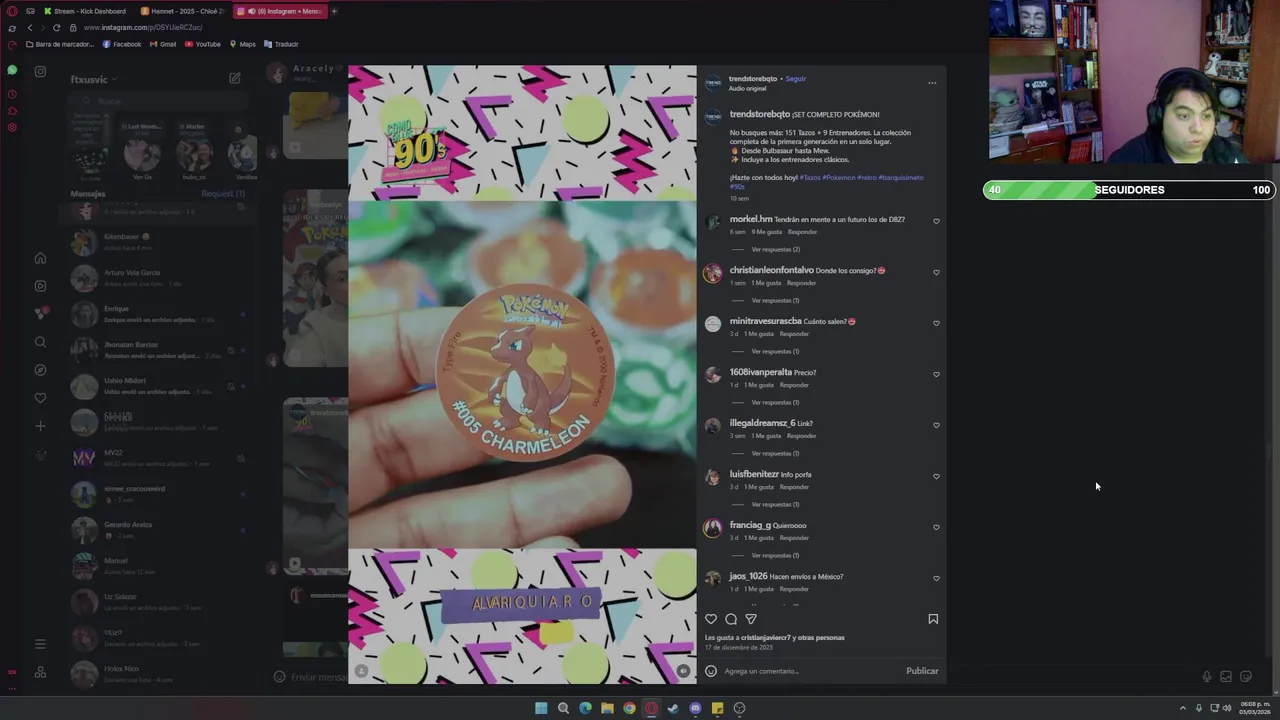Open the Facebook bookmark
1280x720 pixels.
click(122, 44)
